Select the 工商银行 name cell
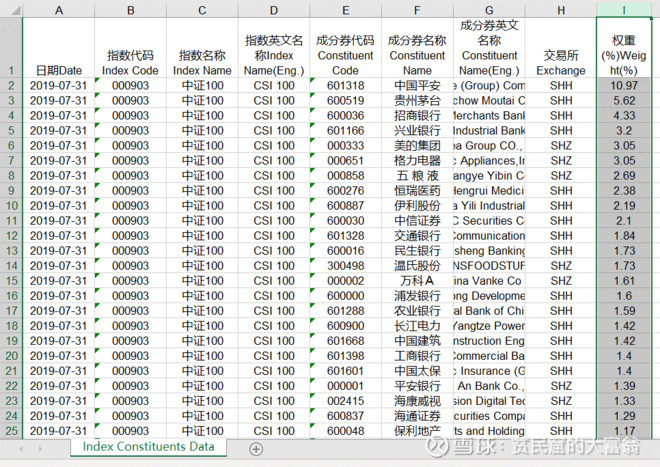Image resolution: width=660 pixels, height=467 pixels. (x=417, y=356)
